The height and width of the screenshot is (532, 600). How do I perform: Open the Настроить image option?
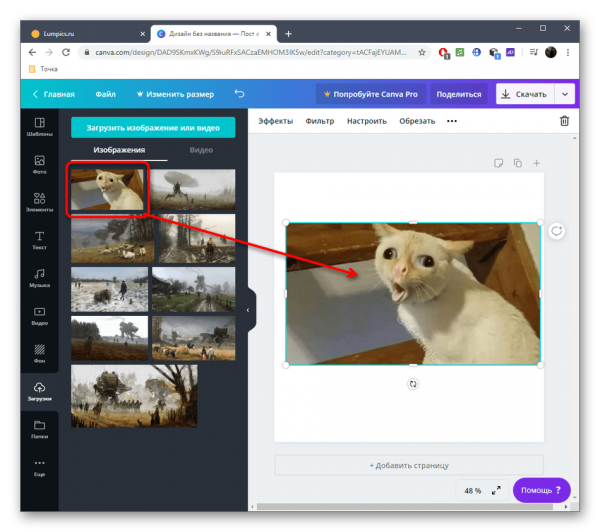coord(367,121)
